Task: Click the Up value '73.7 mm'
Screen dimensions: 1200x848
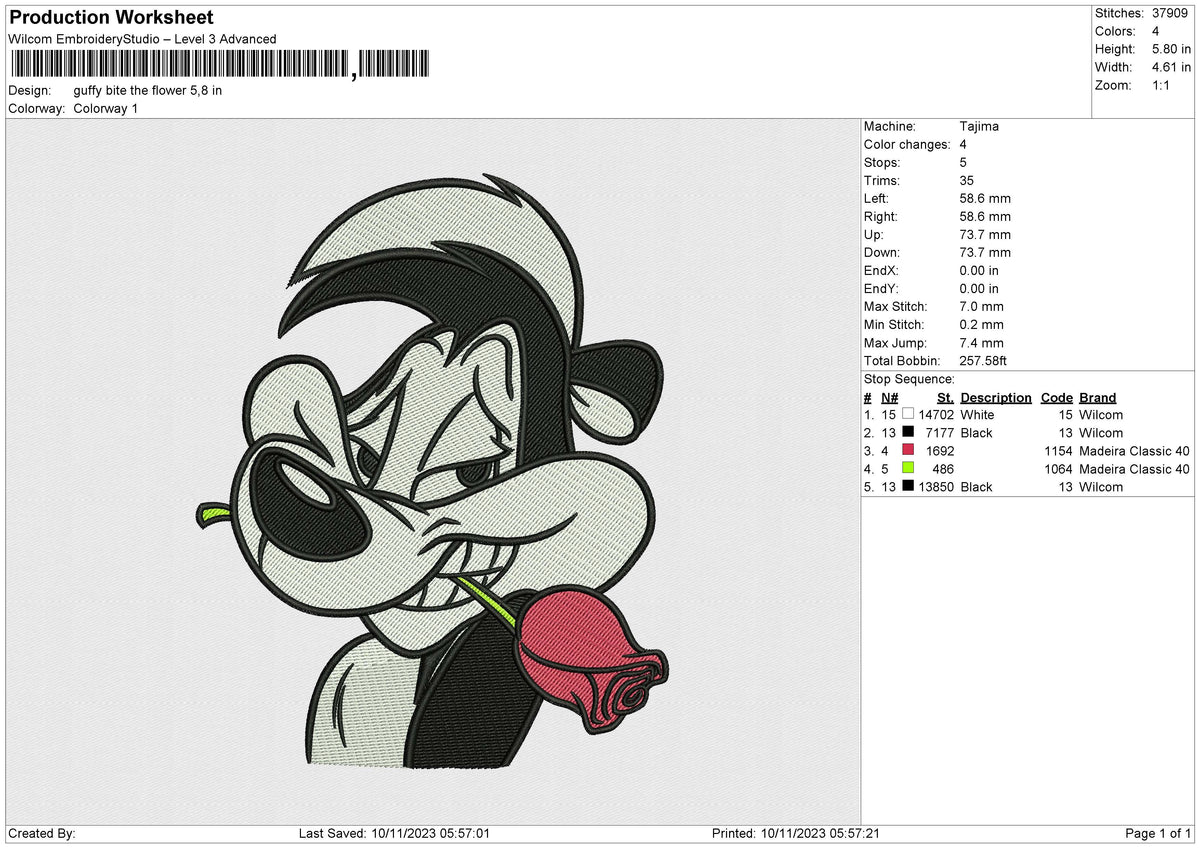Action: pos(985,234)
